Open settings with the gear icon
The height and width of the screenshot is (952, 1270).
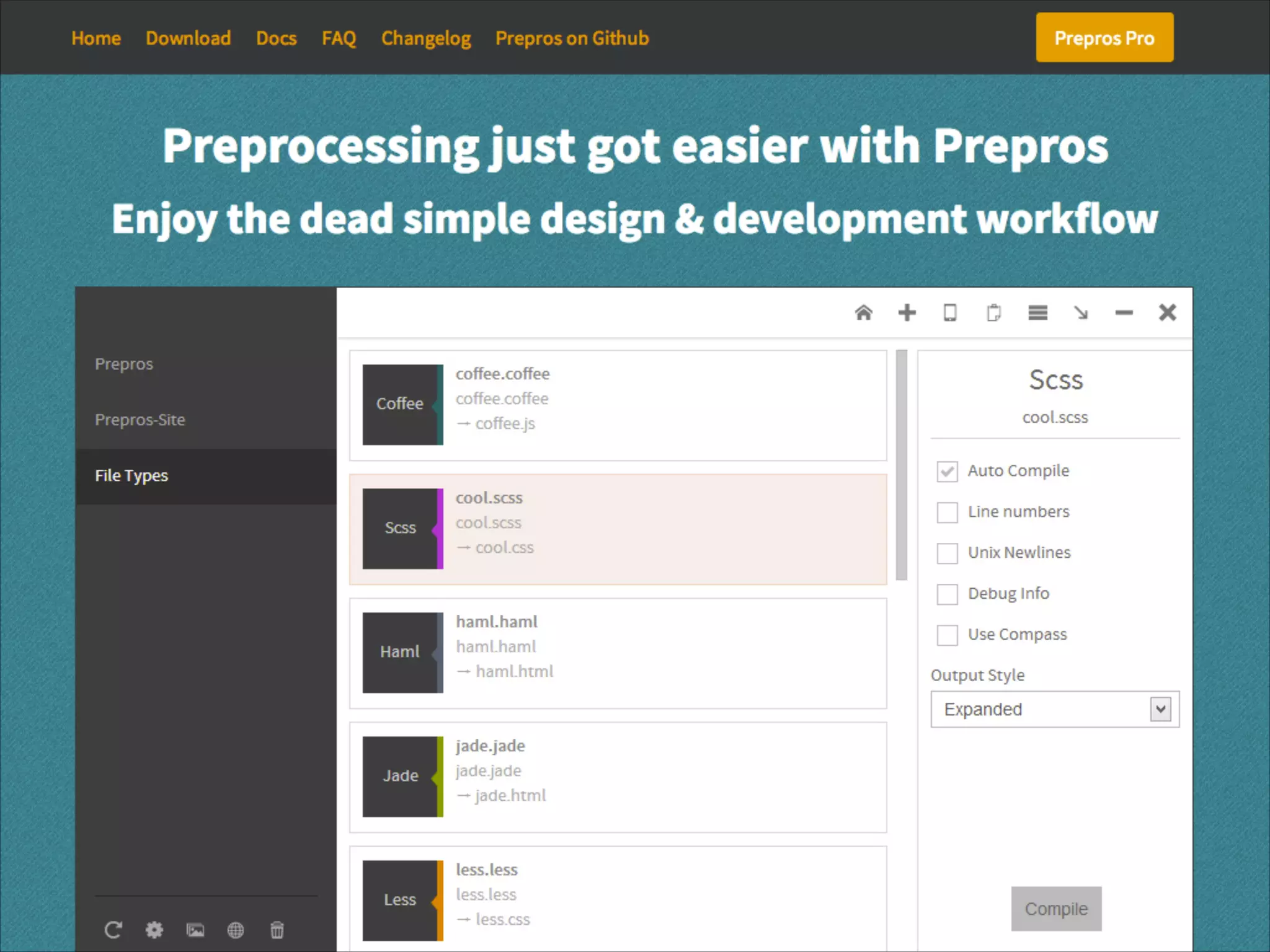point(154,930)
